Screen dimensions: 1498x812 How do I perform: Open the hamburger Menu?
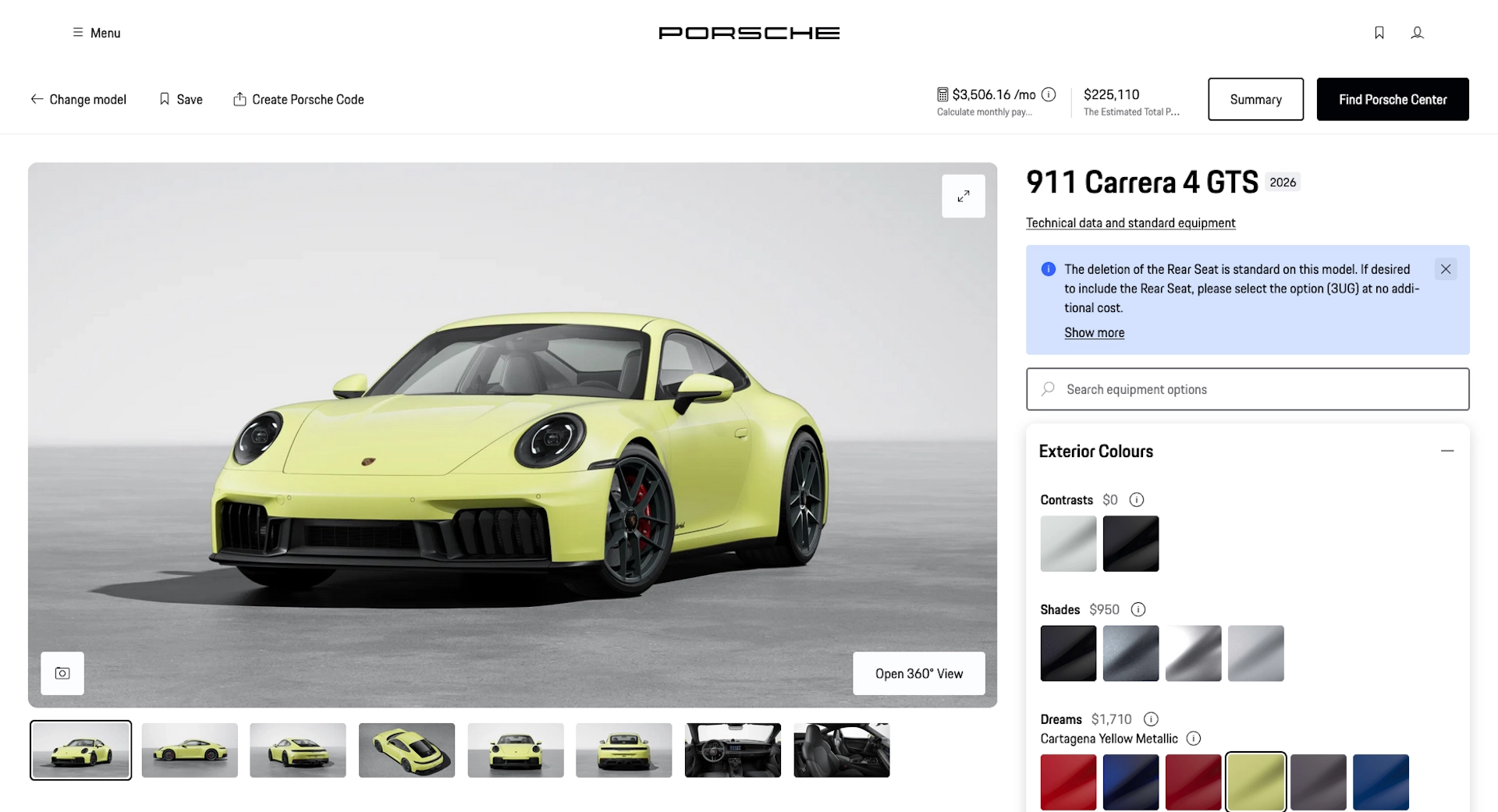(97, 33)
